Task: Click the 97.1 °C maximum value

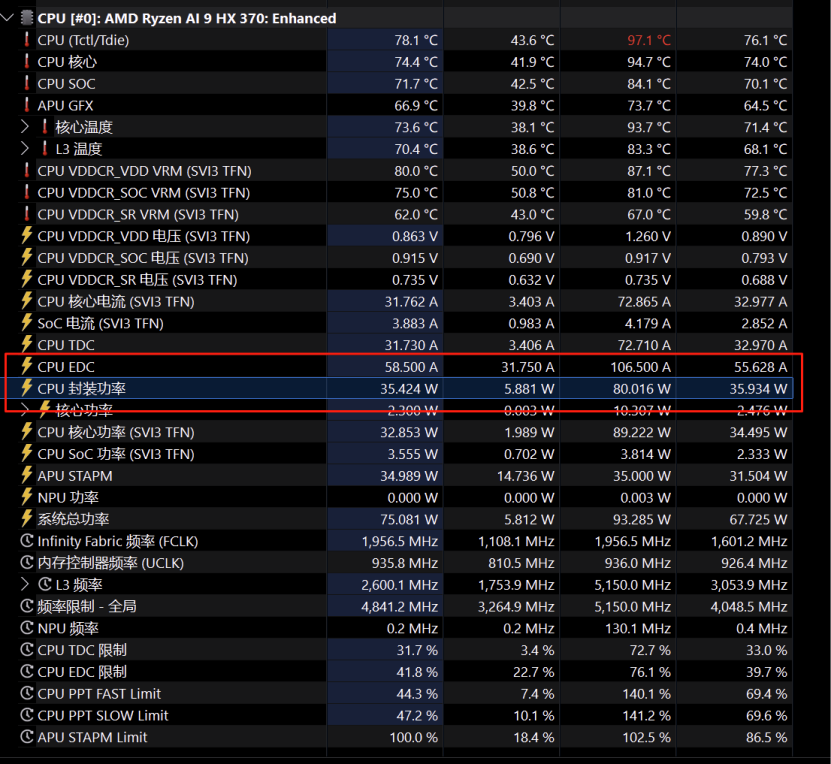Action: (x=649, y=40)
